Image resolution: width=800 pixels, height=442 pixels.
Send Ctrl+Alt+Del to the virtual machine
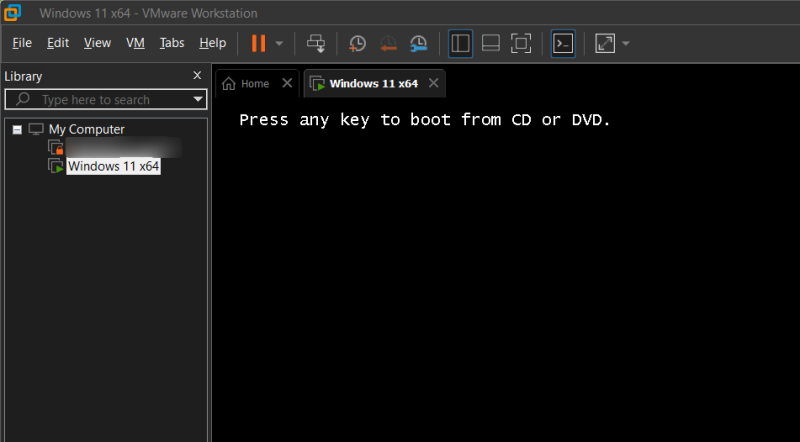(x=316, y=43)
